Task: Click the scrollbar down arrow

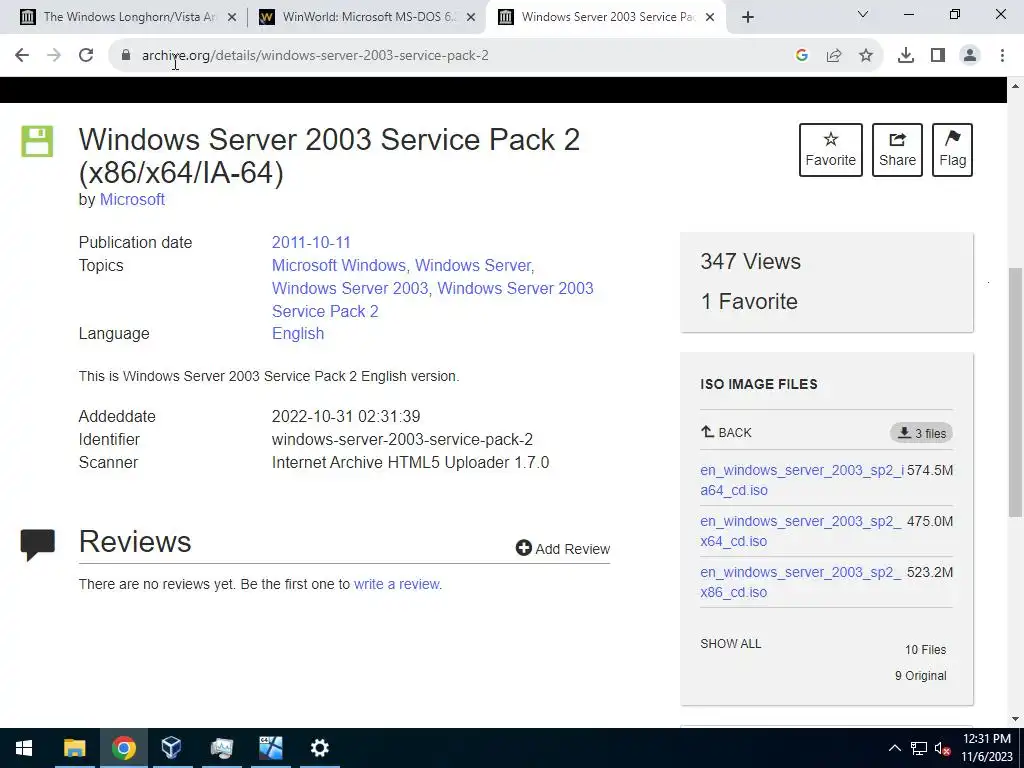Action: pyautogui.click(x=1015, y=719)
